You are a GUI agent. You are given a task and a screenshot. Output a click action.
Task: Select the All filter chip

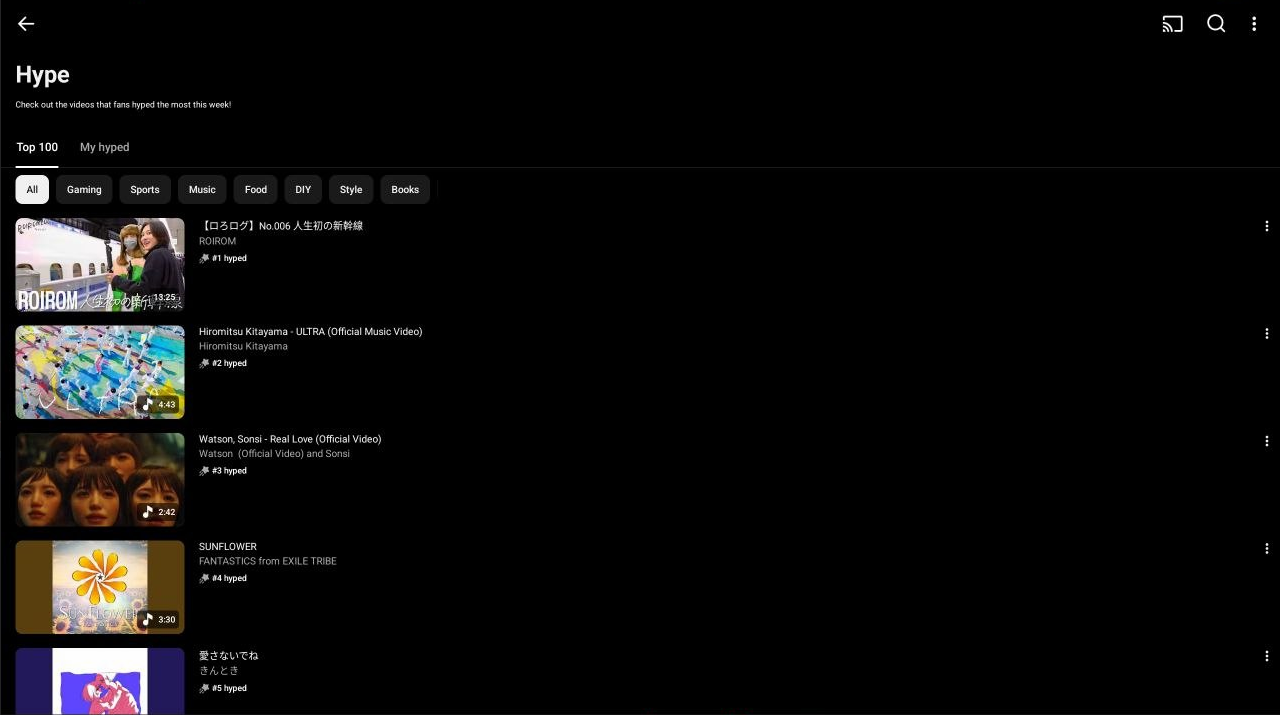tap(32, 190)
